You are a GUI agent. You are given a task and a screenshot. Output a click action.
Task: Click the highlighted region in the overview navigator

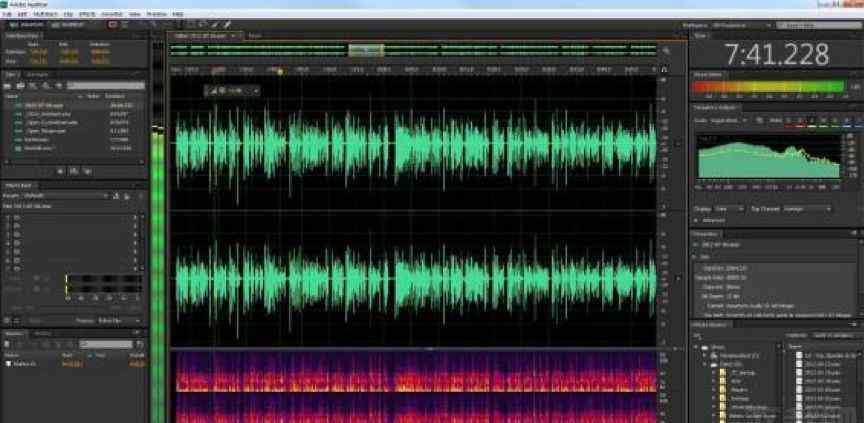pyautogui.click(x=366, y=50)
